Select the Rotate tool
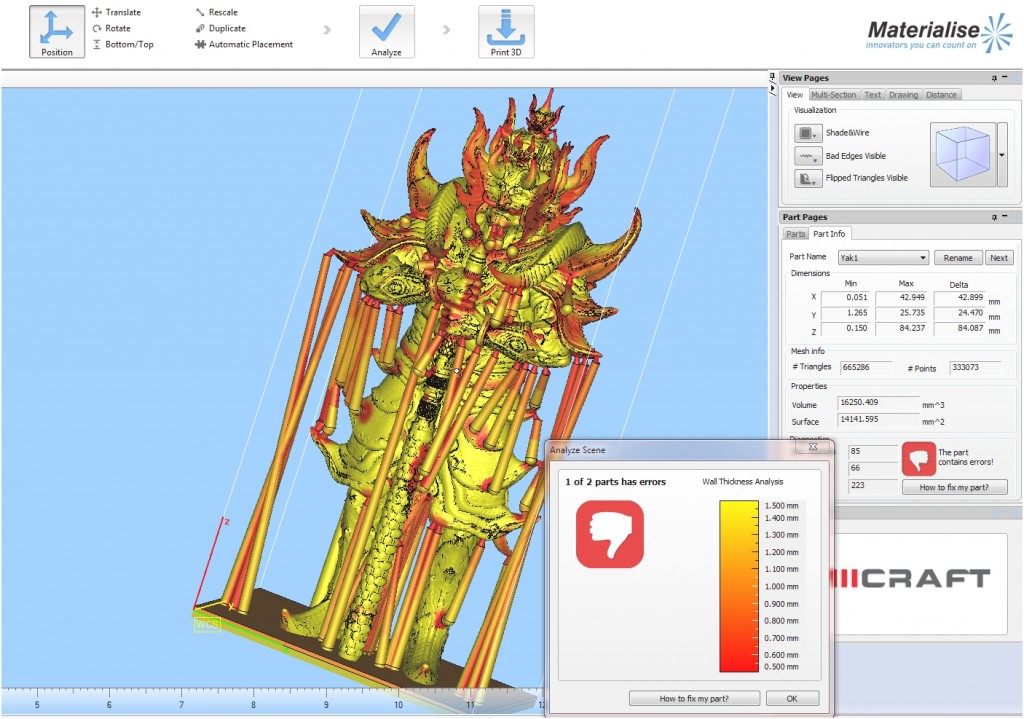The height and width of the screenshot is (719, 1024). click(112, 28)
